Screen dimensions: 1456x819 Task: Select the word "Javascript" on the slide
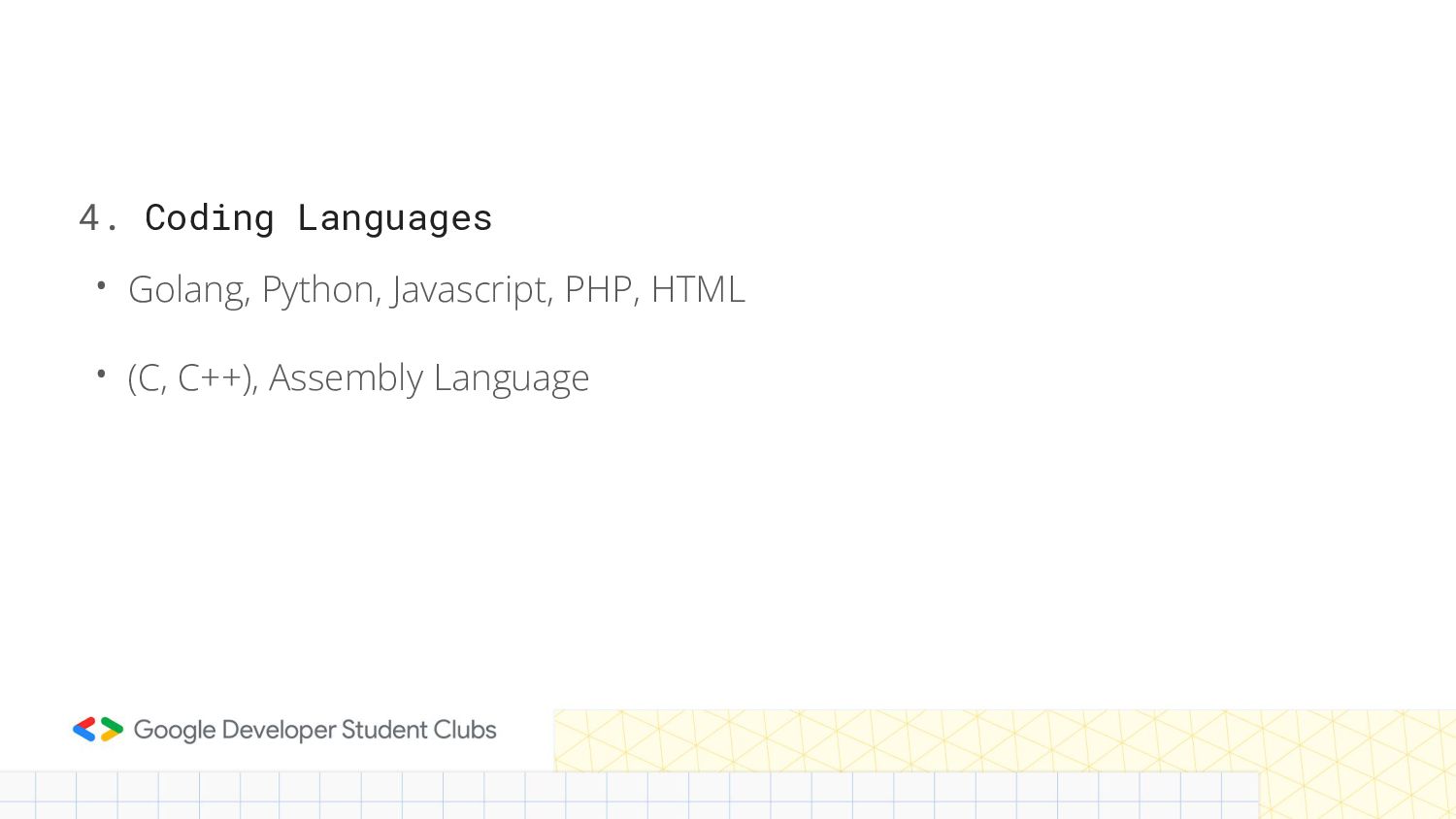472,290
